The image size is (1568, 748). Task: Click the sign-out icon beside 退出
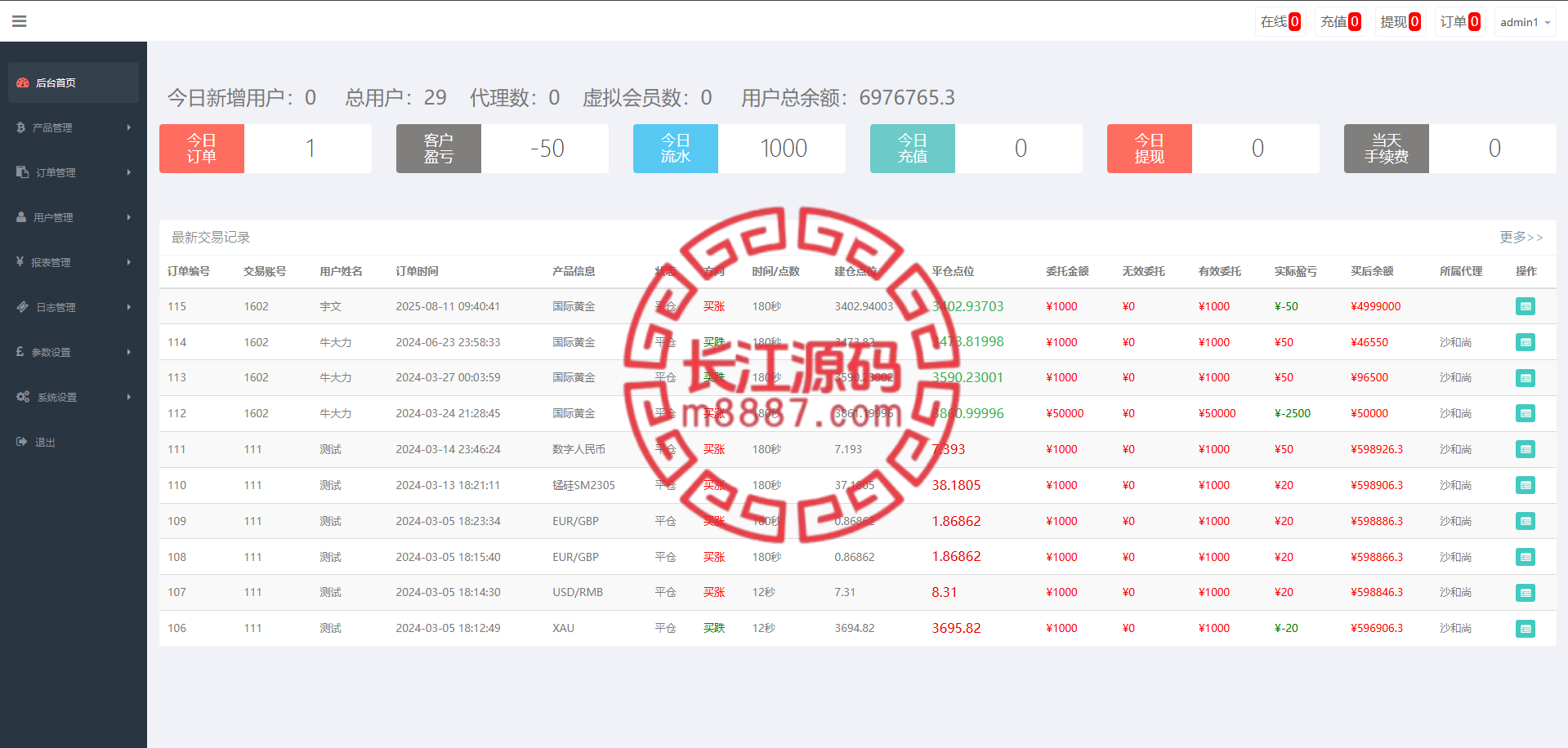point(22,442)
